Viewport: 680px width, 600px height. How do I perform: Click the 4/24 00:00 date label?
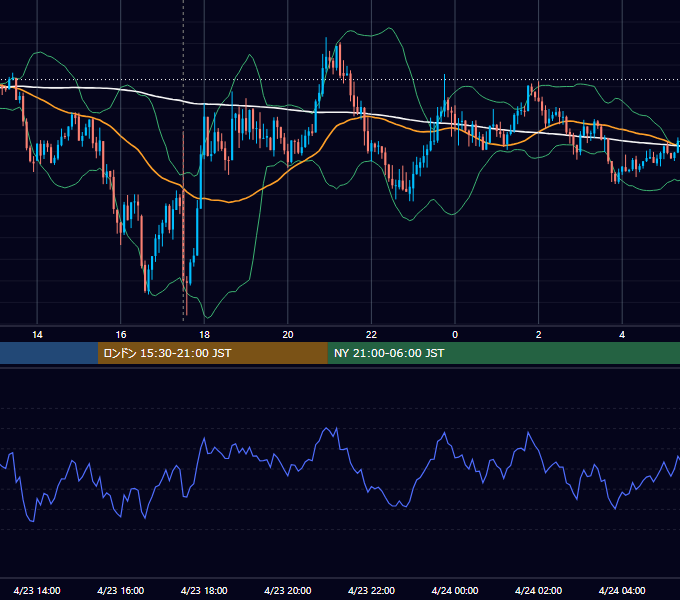pyautogui.click(x=455, y=590)
